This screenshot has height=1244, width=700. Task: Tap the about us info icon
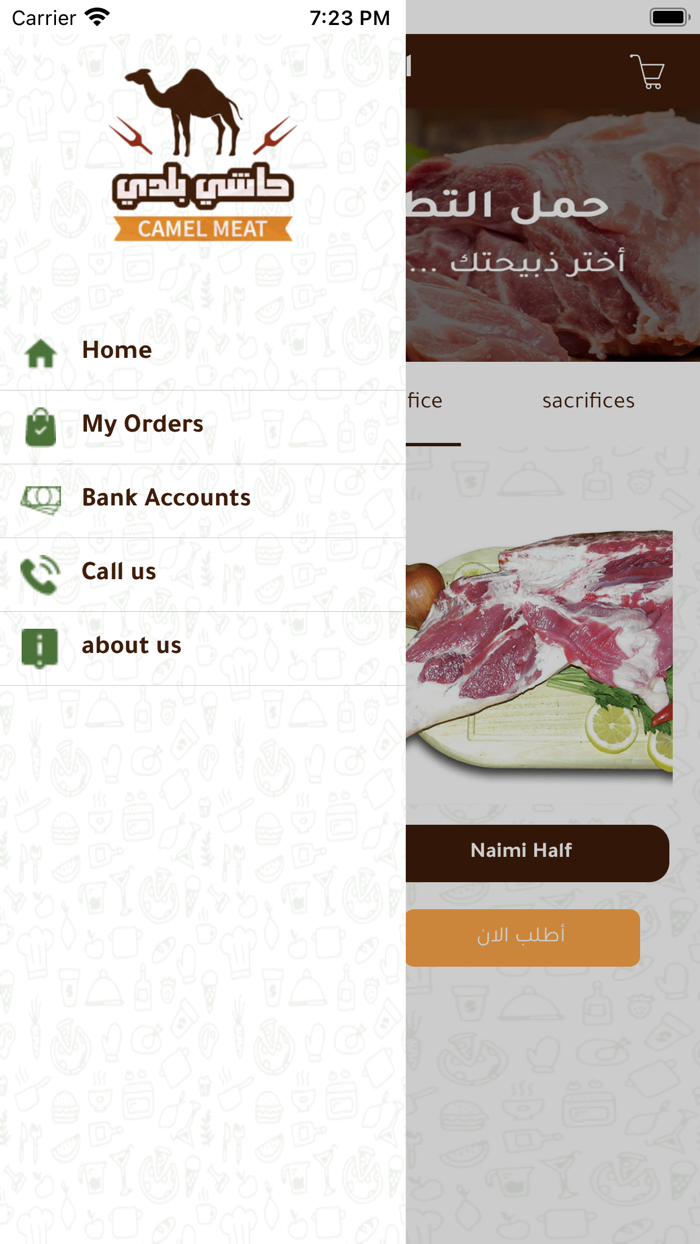tap(40, 648)
